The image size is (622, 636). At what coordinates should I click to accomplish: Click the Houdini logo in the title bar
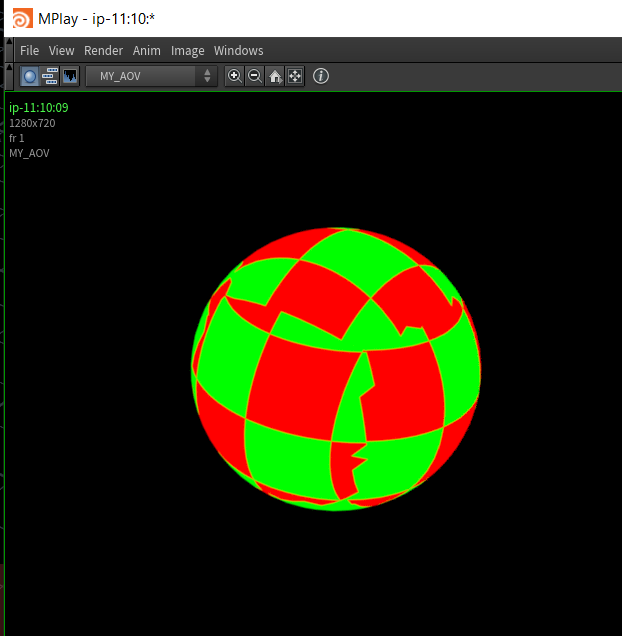22,19
